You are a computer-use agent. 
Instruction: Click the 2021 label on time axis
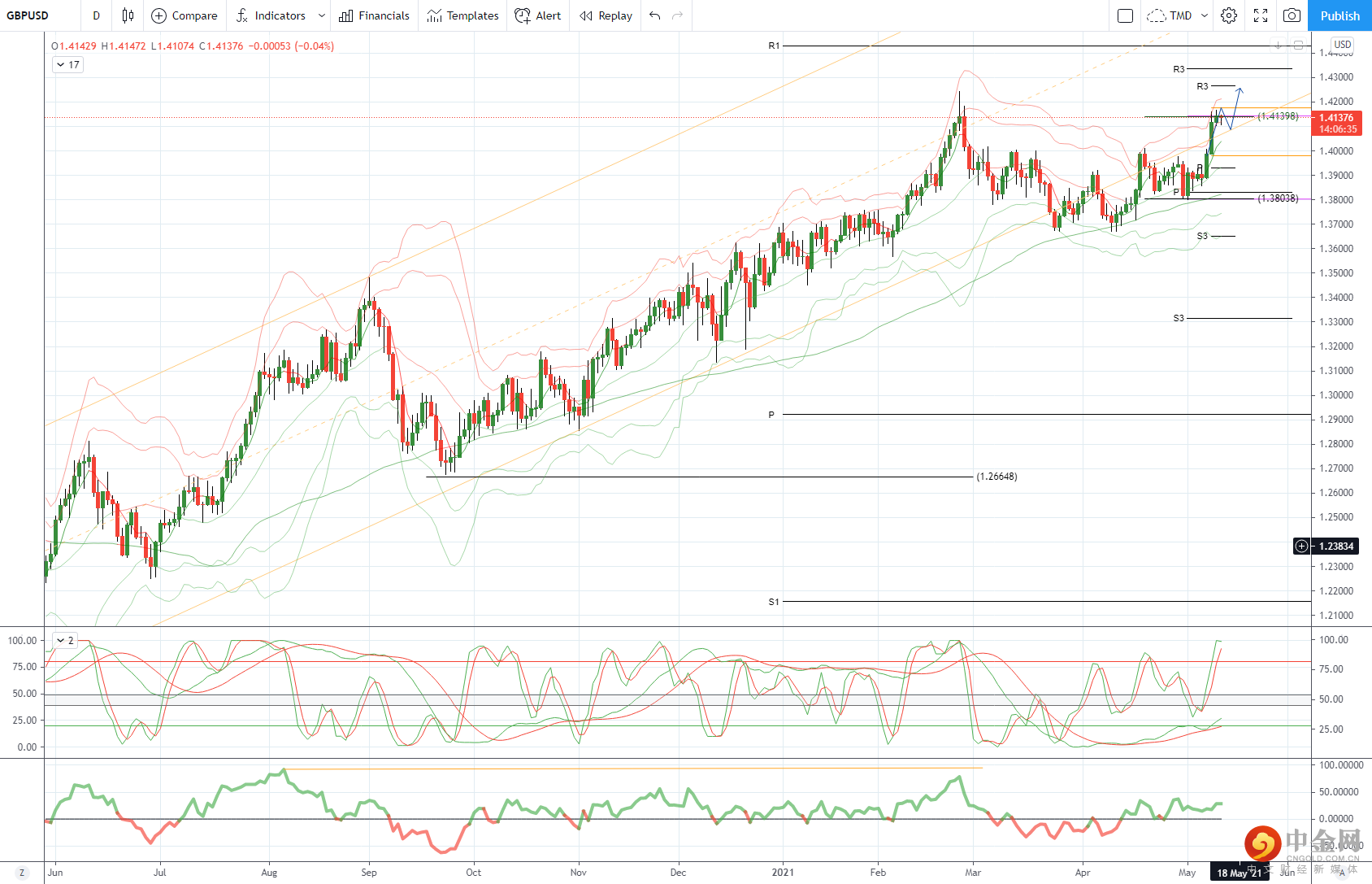click(x=783, y=873)
